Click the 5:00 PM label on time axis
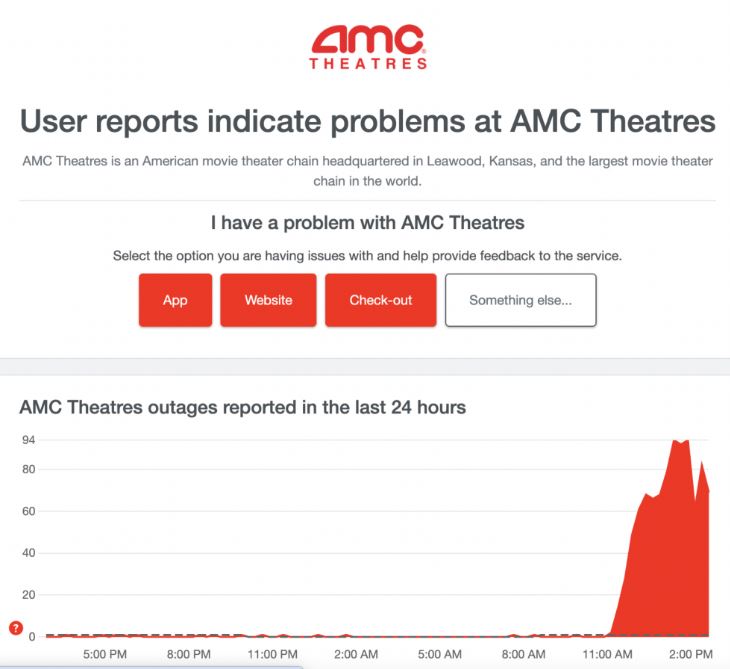The image size is (730, 669). pos(105,655)
